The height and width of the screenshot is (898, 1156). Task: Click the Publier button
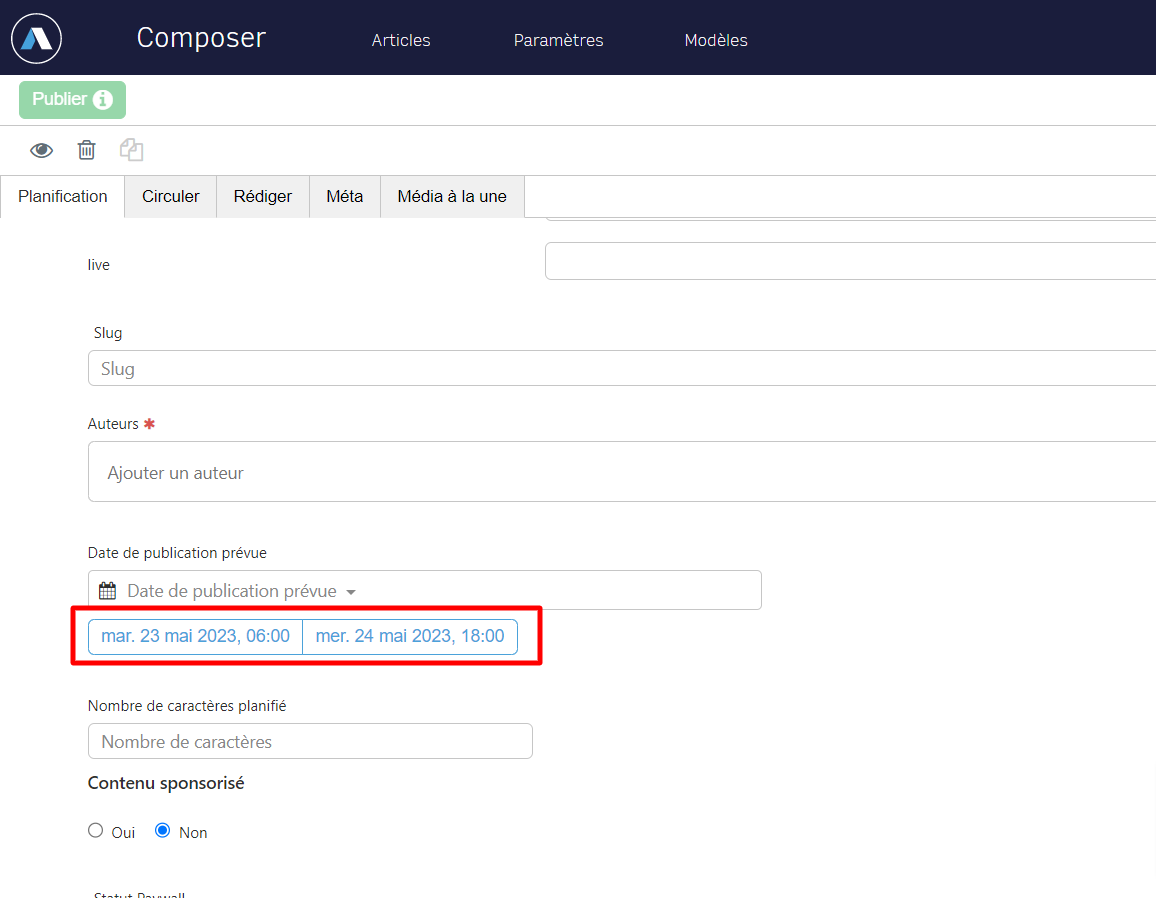tap(72, 100)
